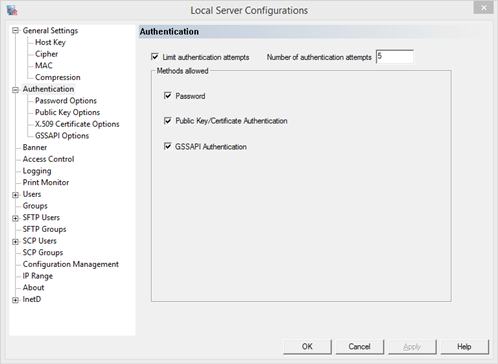
Task: Select SFTP Users tree item
Action: [41, 217]
